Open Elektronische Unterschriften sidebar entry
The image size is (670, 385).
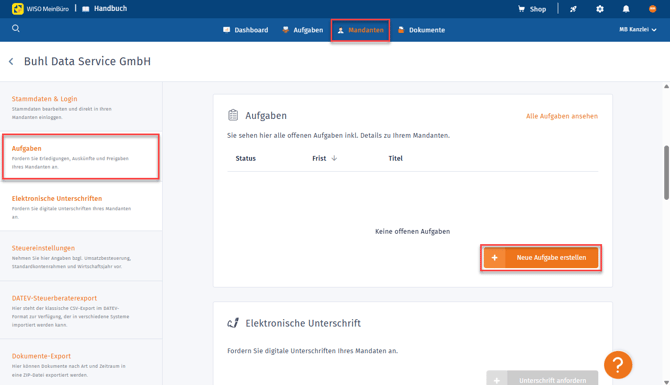point(81,207)
